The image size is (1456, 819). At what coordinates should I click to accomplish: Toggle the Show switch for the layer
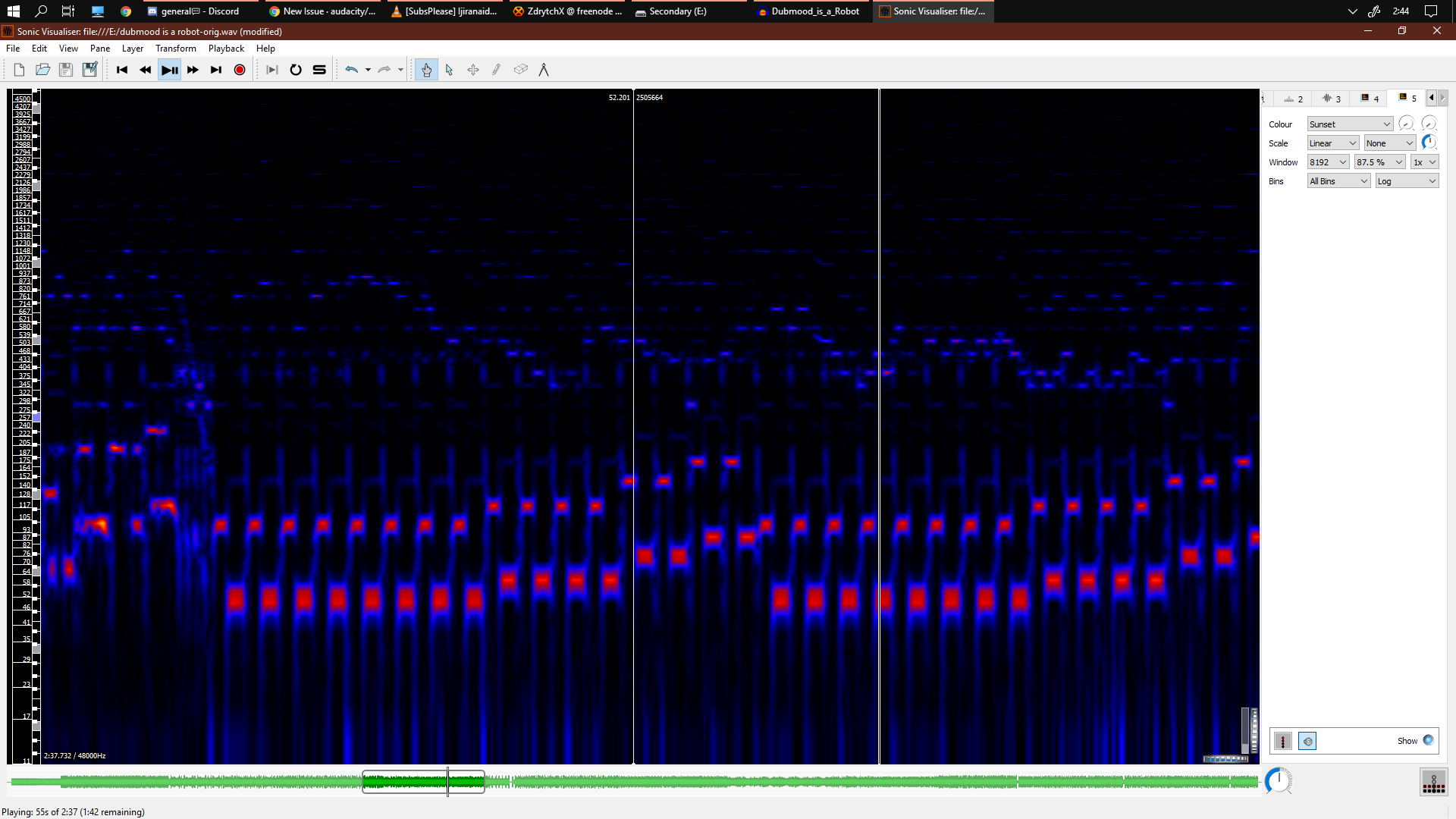pos(1428,741)
